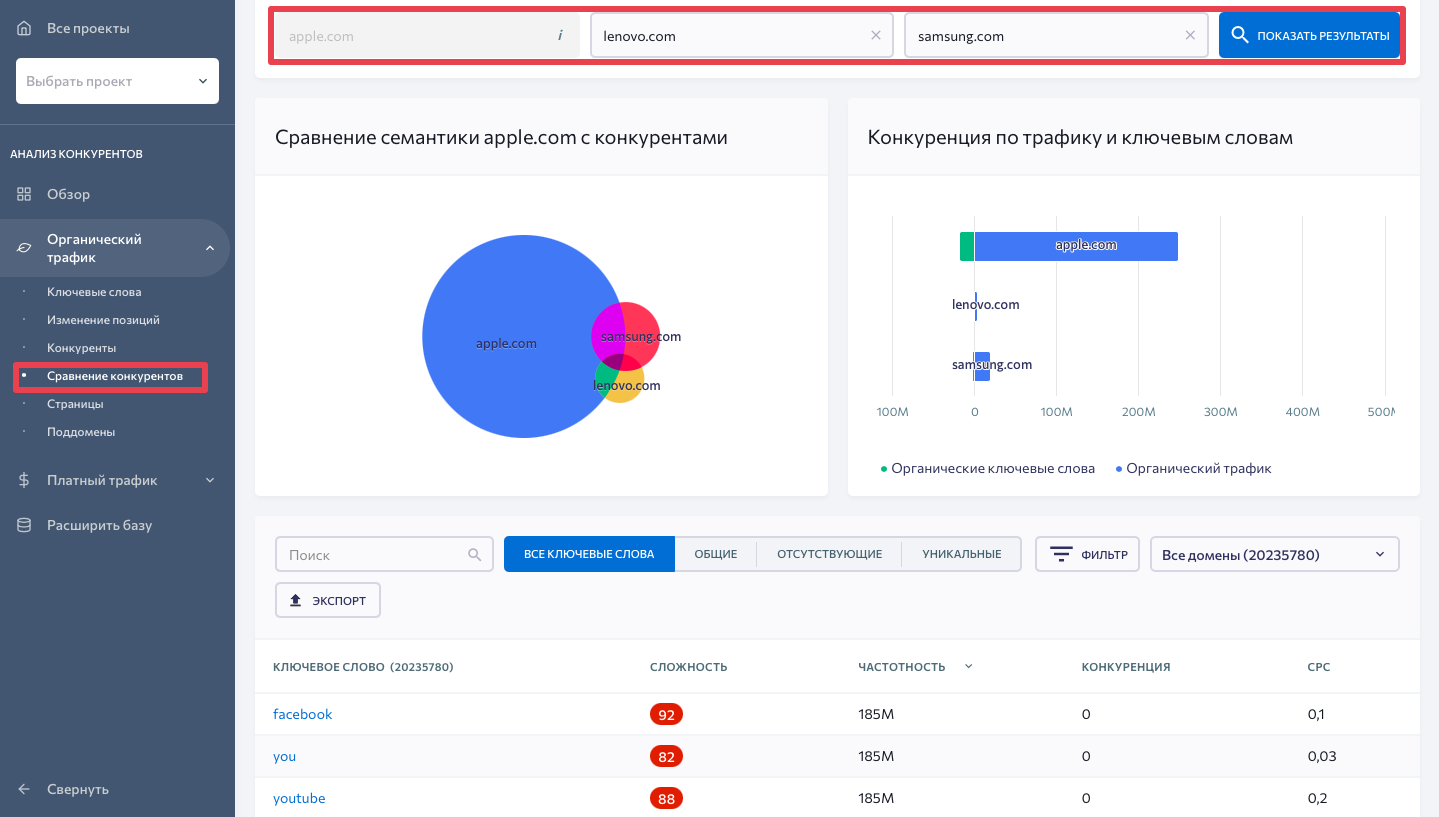
Task: Switch to the Общие tab
Action: (716, 554)
